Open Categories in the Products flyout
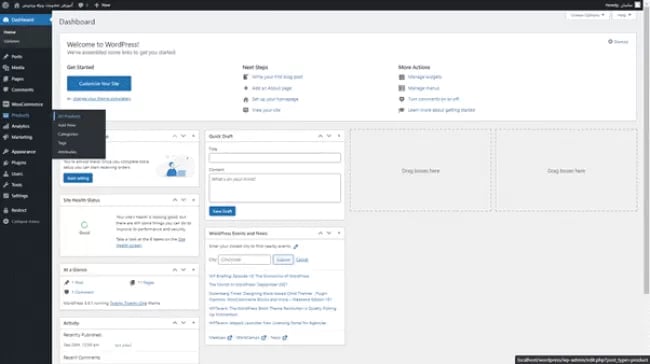Image resolution: width=650 pixels, height=364 pixels. tap(68, 134)
